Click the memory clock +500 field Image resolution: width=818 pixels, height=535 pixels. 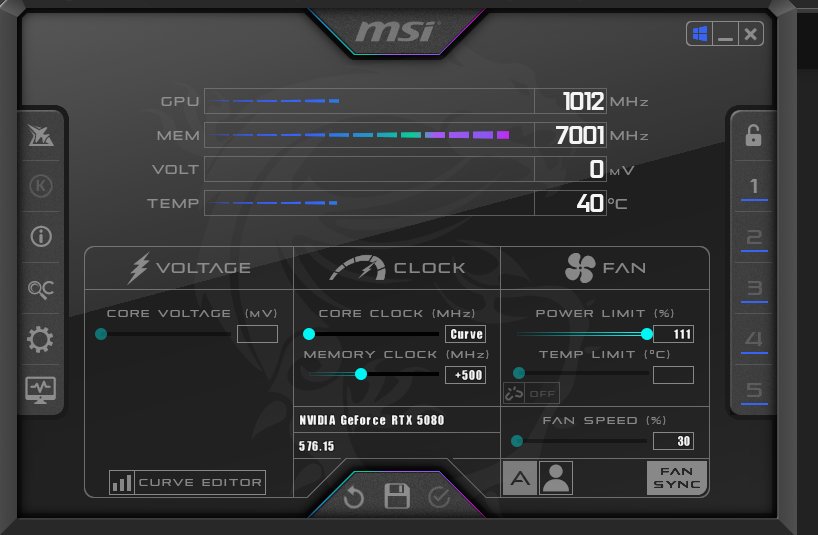[465, 375]
